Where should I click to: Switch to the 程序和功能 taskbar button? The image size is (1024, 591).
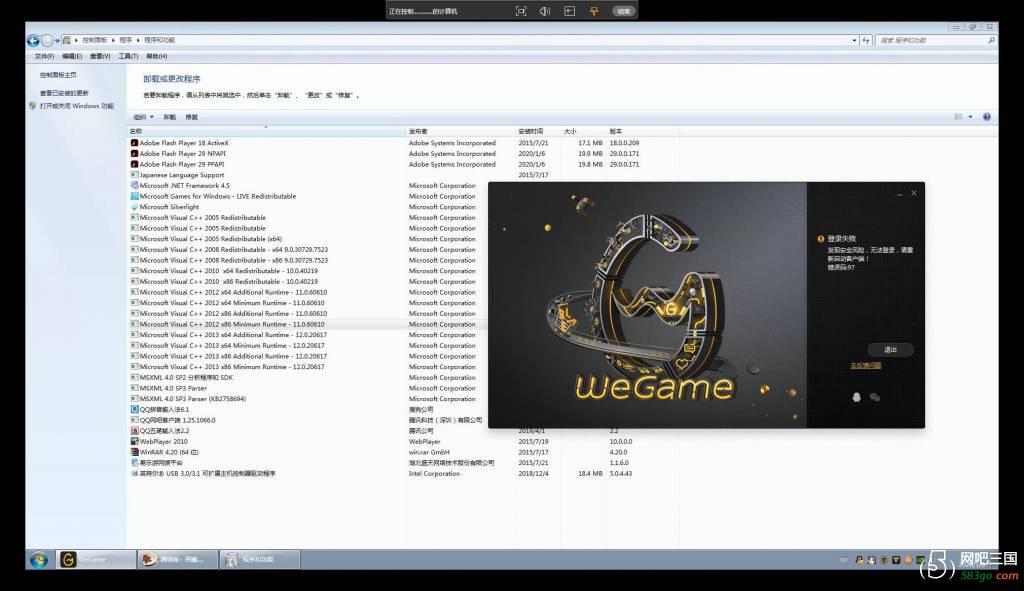click(259, 560)
